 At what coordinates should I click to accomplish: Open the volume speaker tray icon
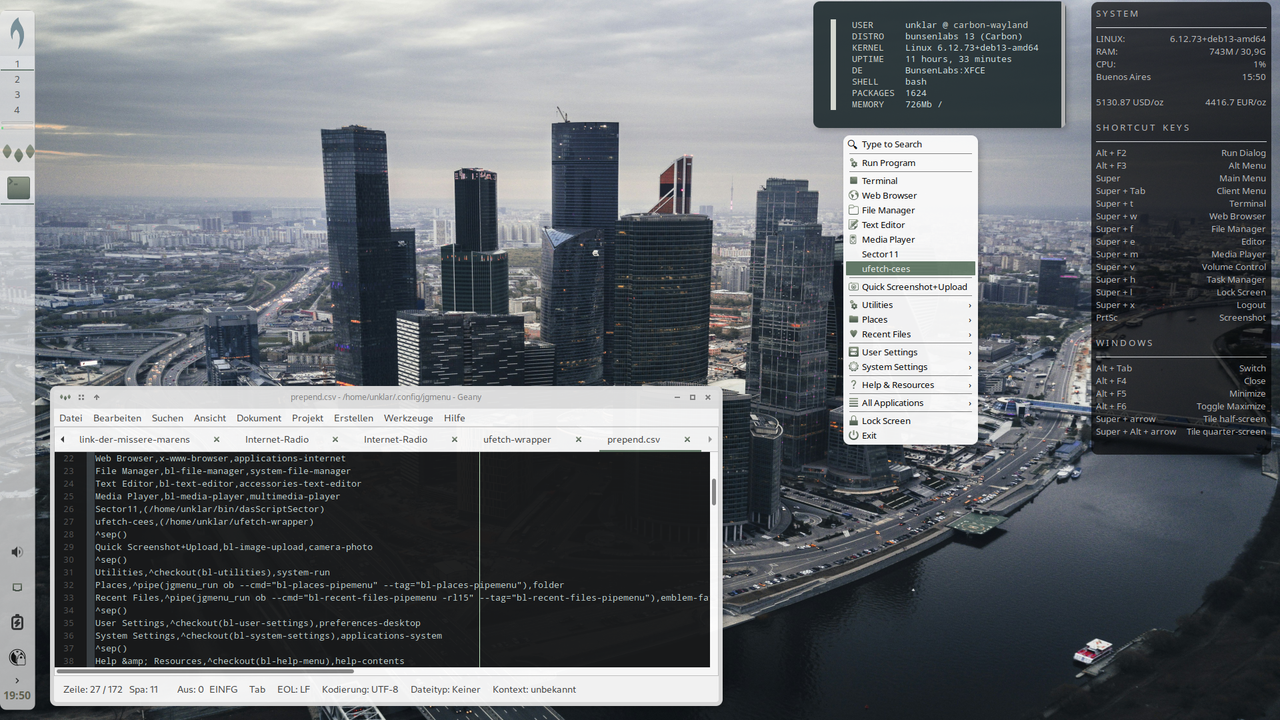coord(17,552)
